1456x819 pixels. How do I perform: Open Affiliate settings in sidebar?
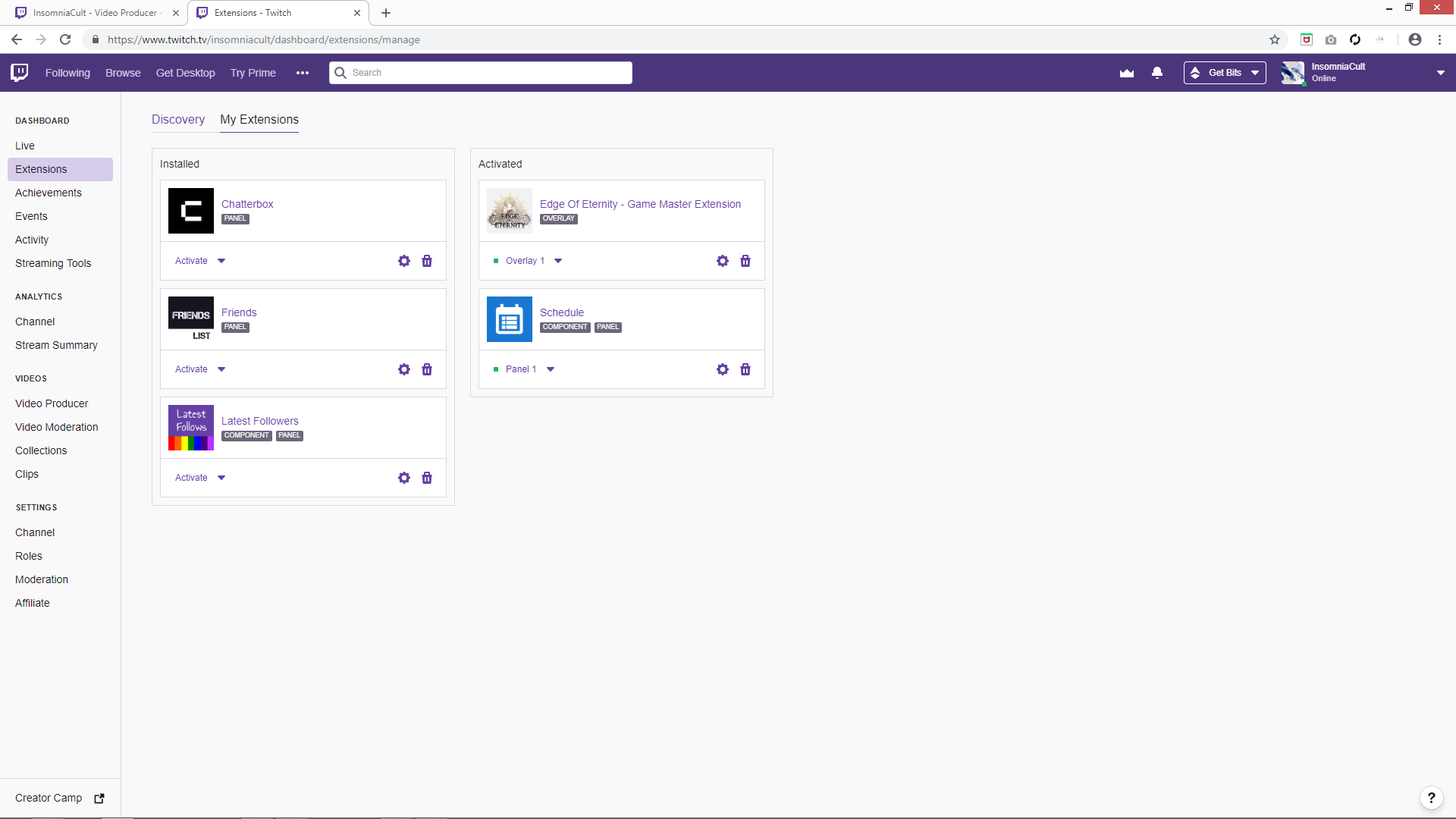click(33, 603)
